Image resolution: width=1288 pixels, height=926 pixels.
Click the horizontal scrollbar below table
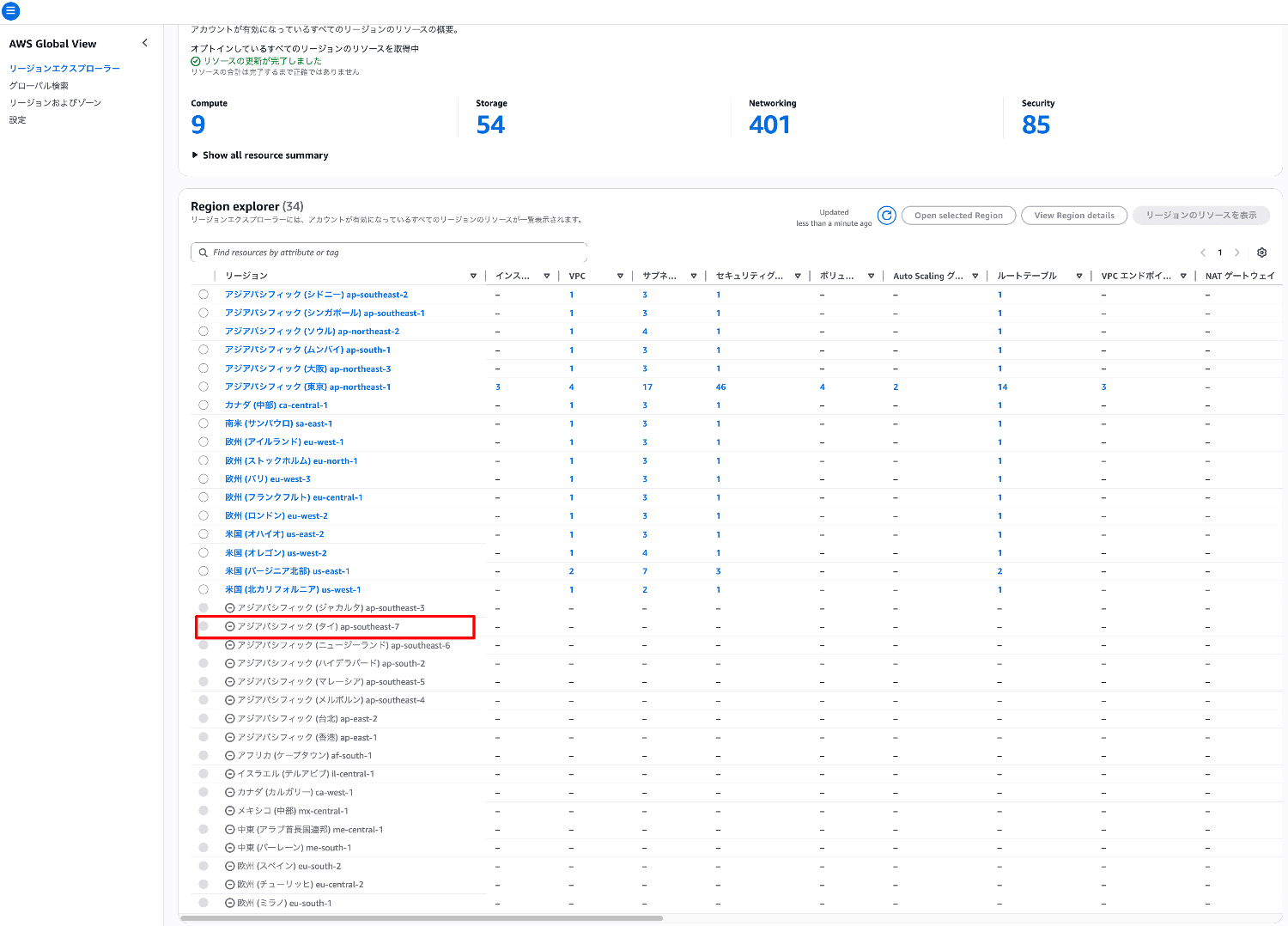click(x=421, y=918)
